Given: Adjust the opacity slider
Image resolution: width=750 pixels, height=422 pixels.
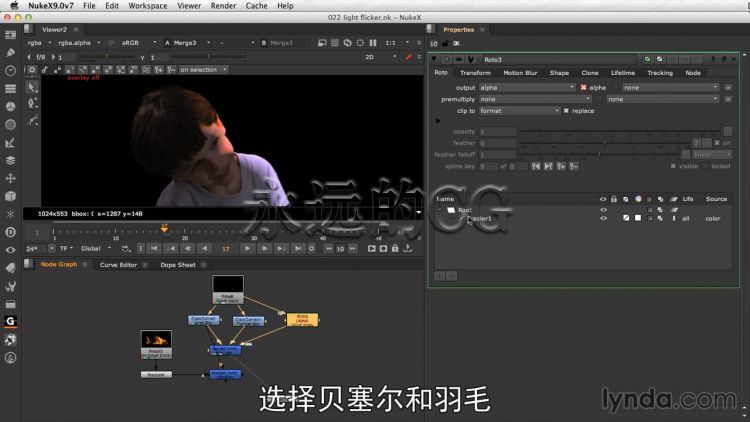Looking at the screenshot, I should coord(620,132).
